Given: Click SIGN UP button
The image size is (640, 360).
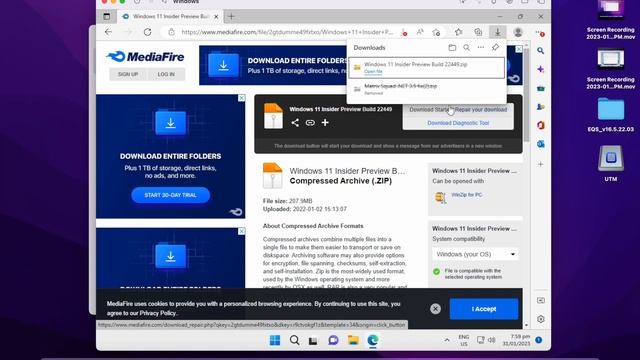Looking at the screenshot, I should point(128,74).
